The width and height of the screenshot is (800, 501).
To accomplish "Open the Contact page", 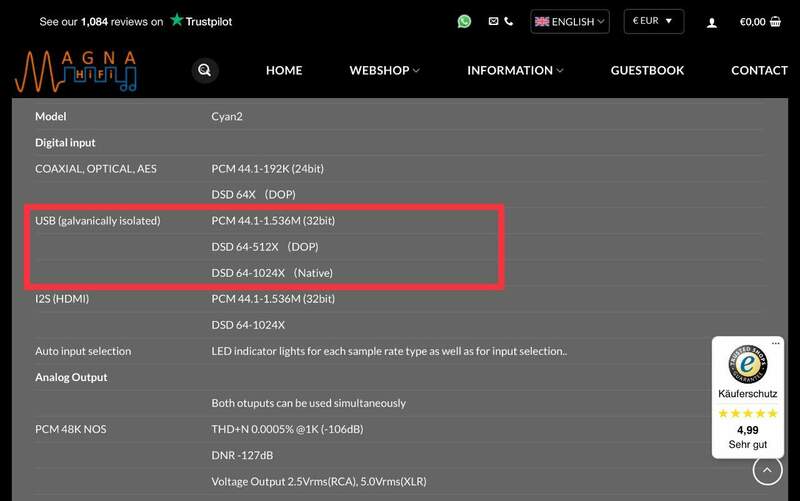I will pos(759,70).
